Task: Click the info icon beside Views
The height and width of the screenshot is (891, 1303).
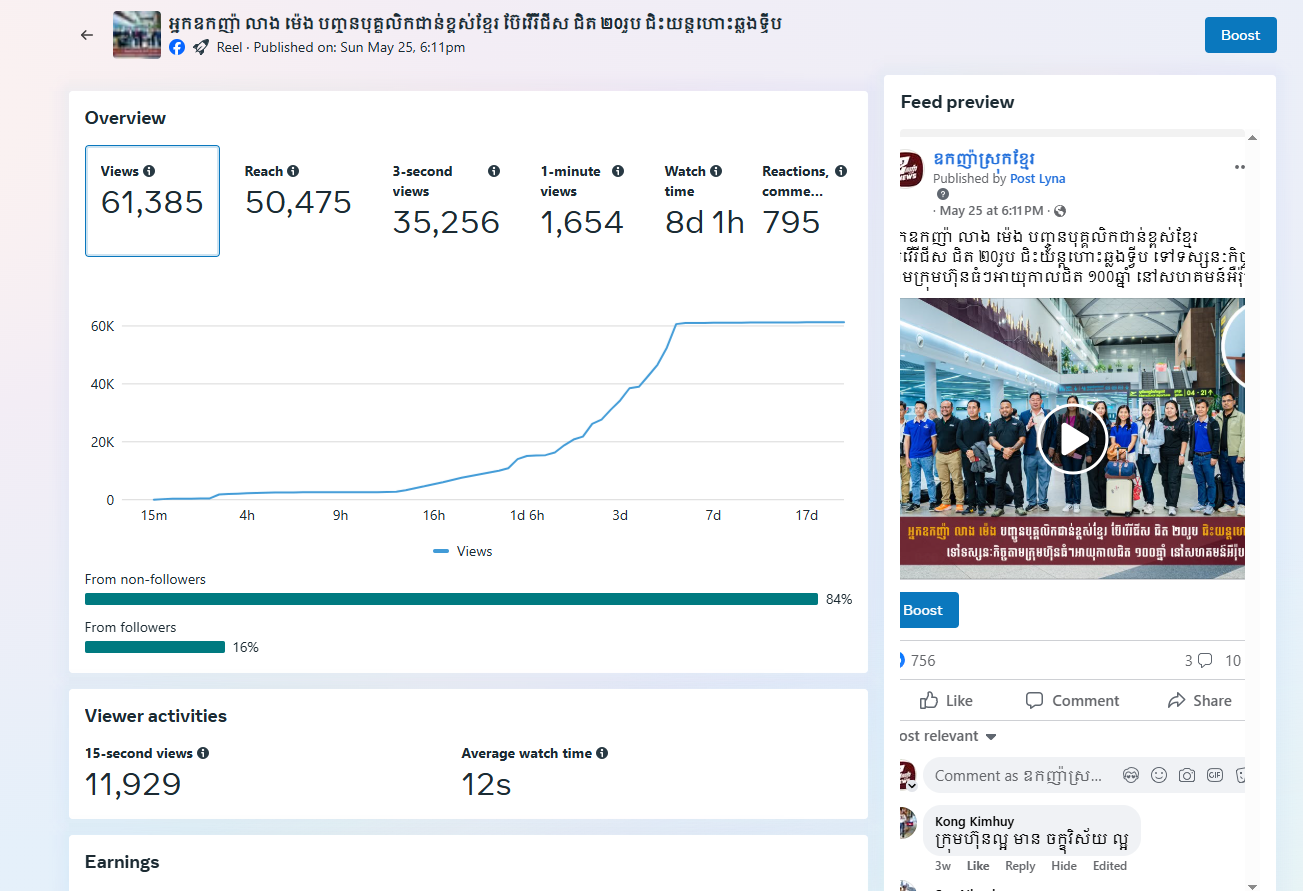Action: click(x=149, y=171)
